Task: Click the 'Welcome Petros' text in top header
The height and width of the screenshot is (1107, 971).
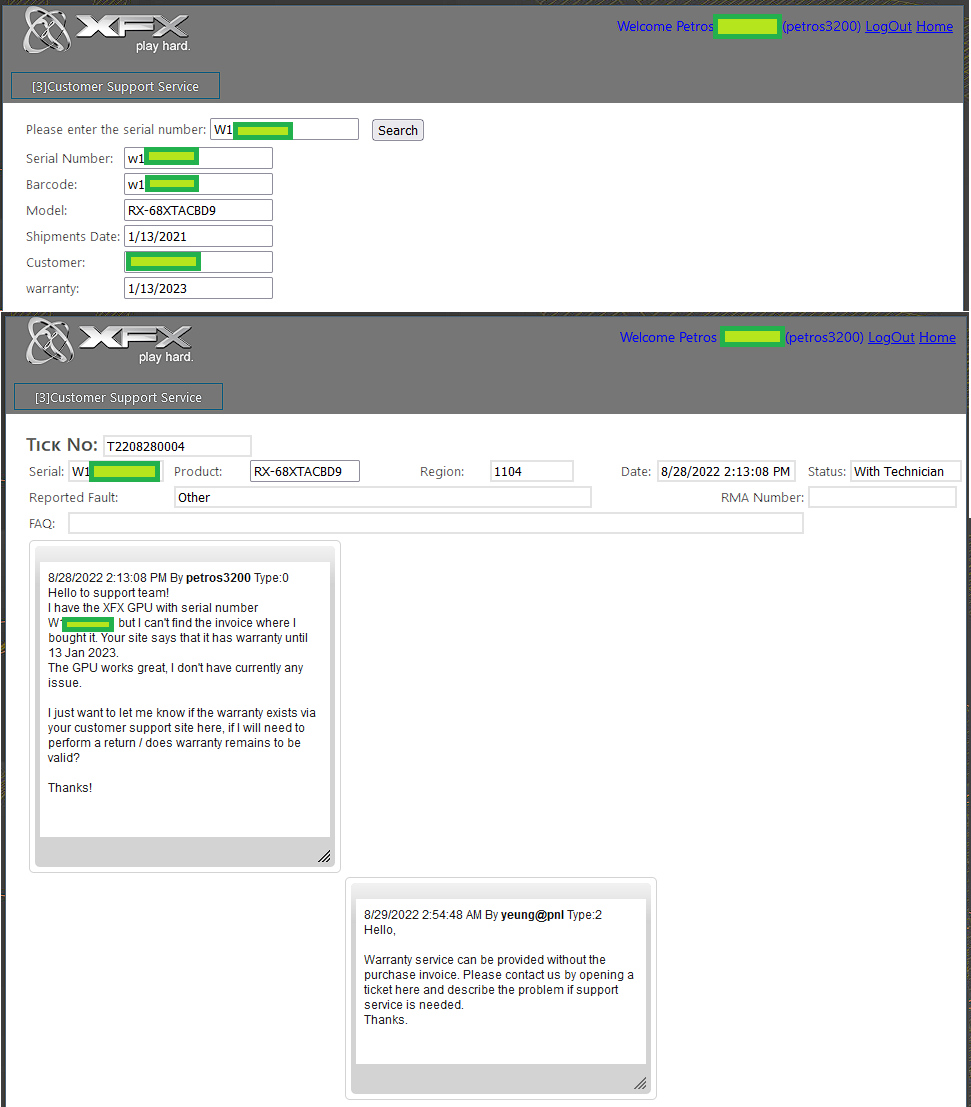Action: [665, 26]
